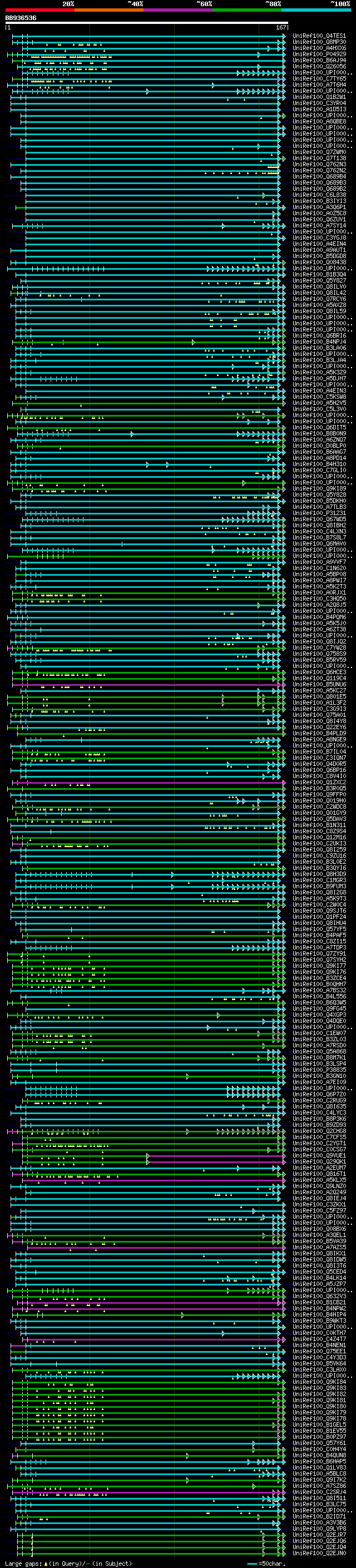Select the UniRef100_A5H2V5 label
356x1568 pixels.
pyautogui.click(x=319, y=403)
